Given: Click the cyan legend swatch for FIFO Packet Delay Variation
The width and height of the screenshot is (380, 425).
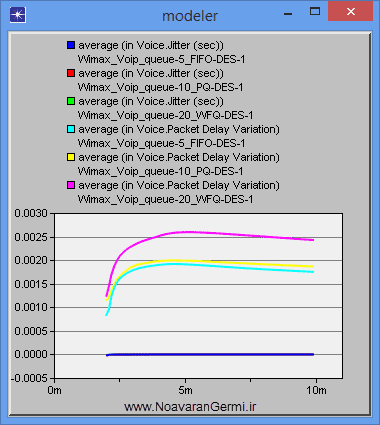Looking at the screenshot, I should tap(71, 129).
